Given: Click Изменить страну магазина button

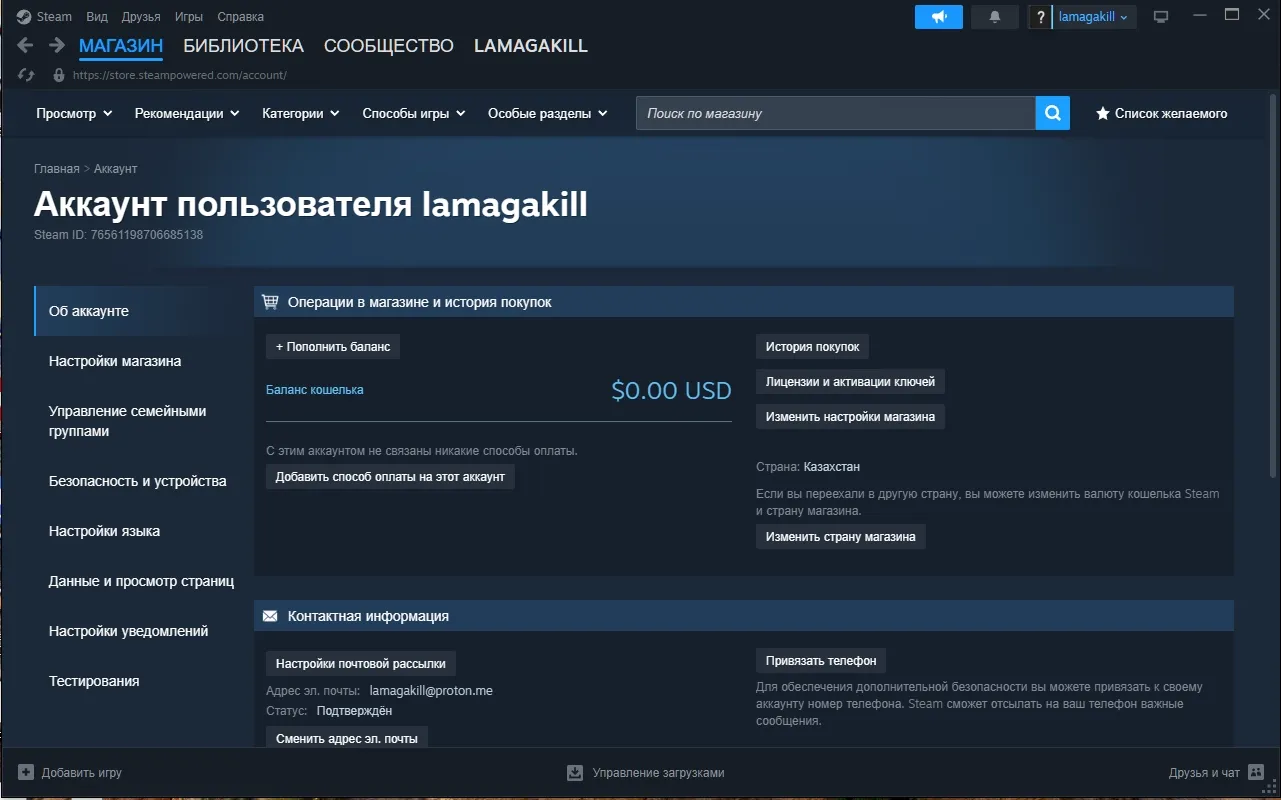Looking at the screenshot, I should coord(841,537).
